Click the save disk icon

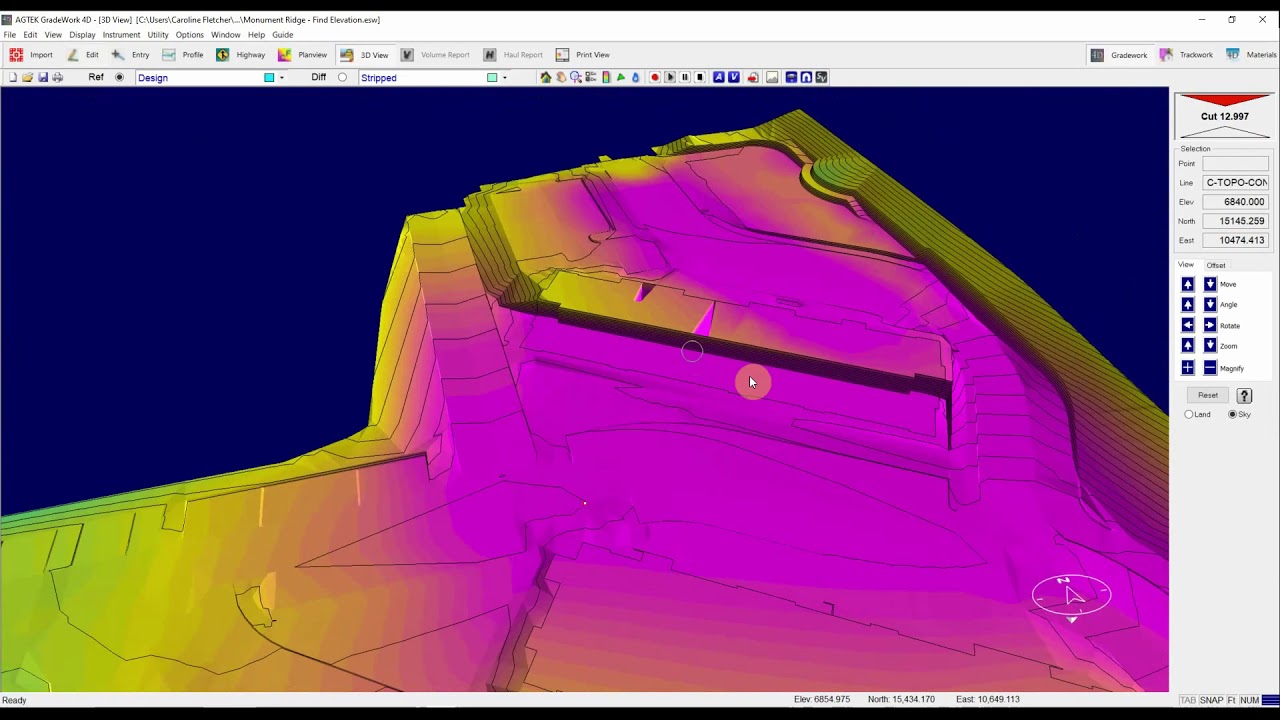pos(43,77)
